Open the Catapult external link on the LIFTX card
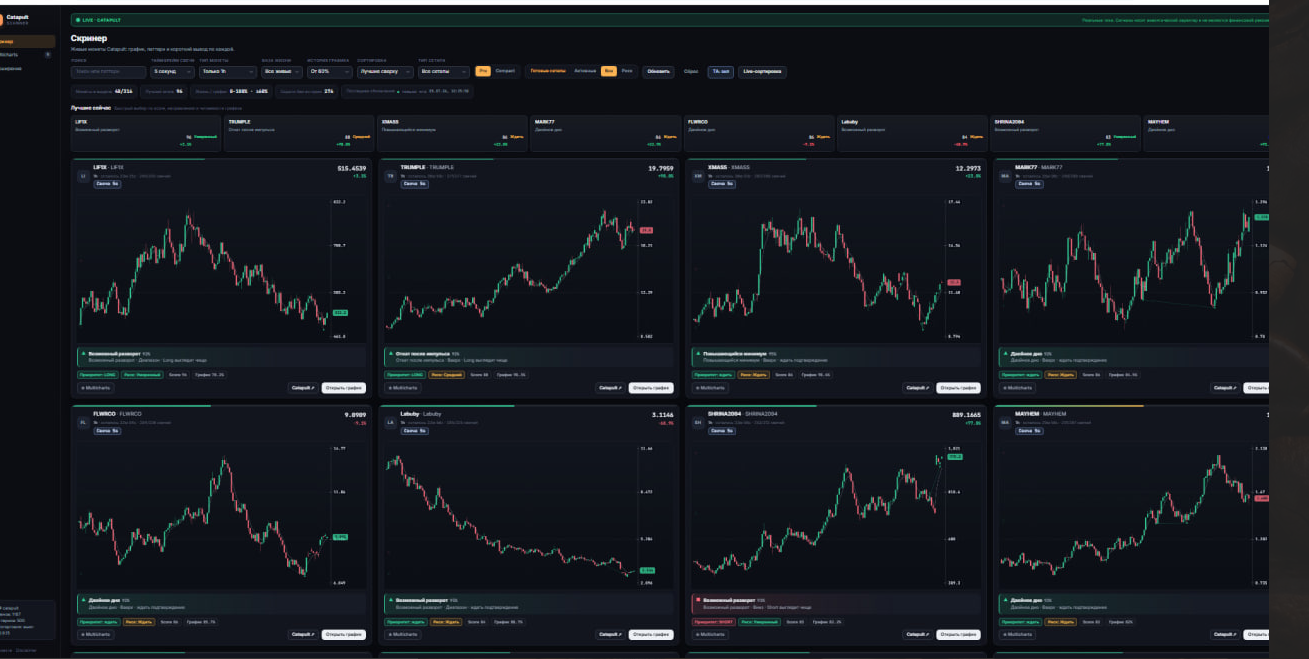Screen dimensions: 1309x659 302,388
